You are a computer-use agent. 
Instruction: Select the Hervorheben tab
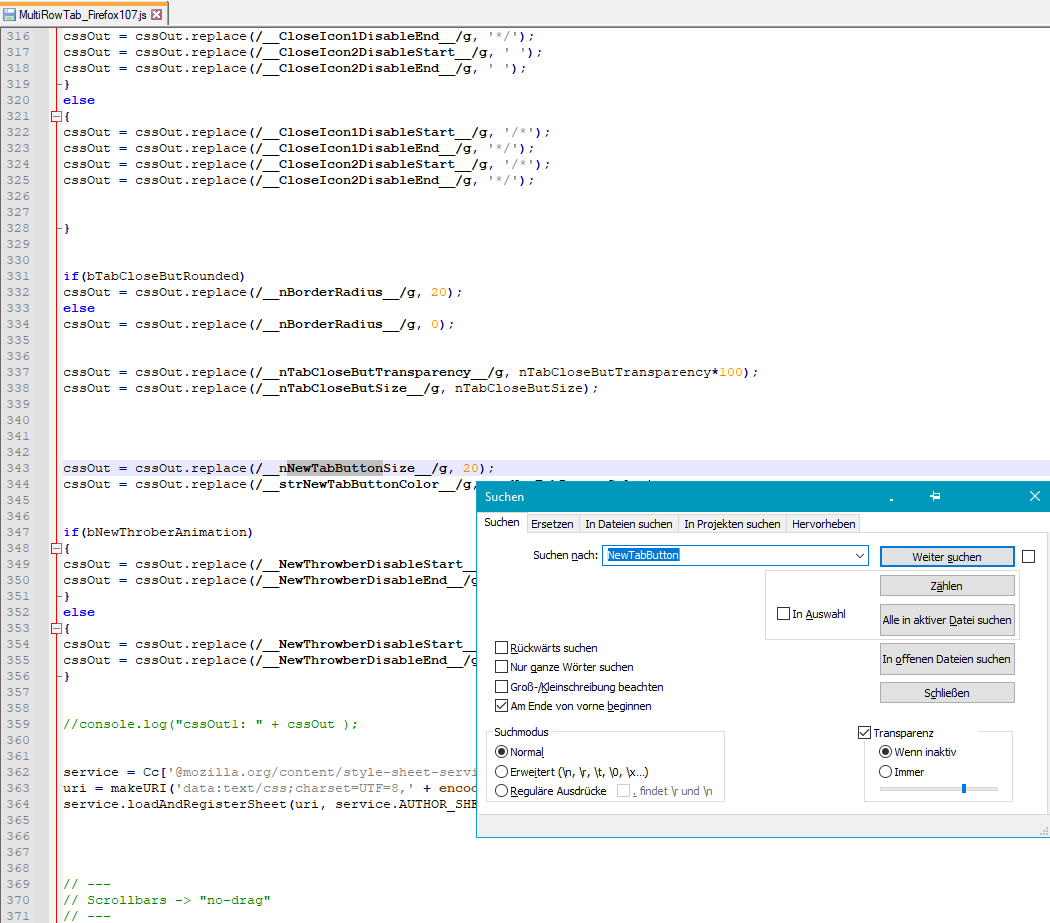pyautogui.click(x=823, y=524)
